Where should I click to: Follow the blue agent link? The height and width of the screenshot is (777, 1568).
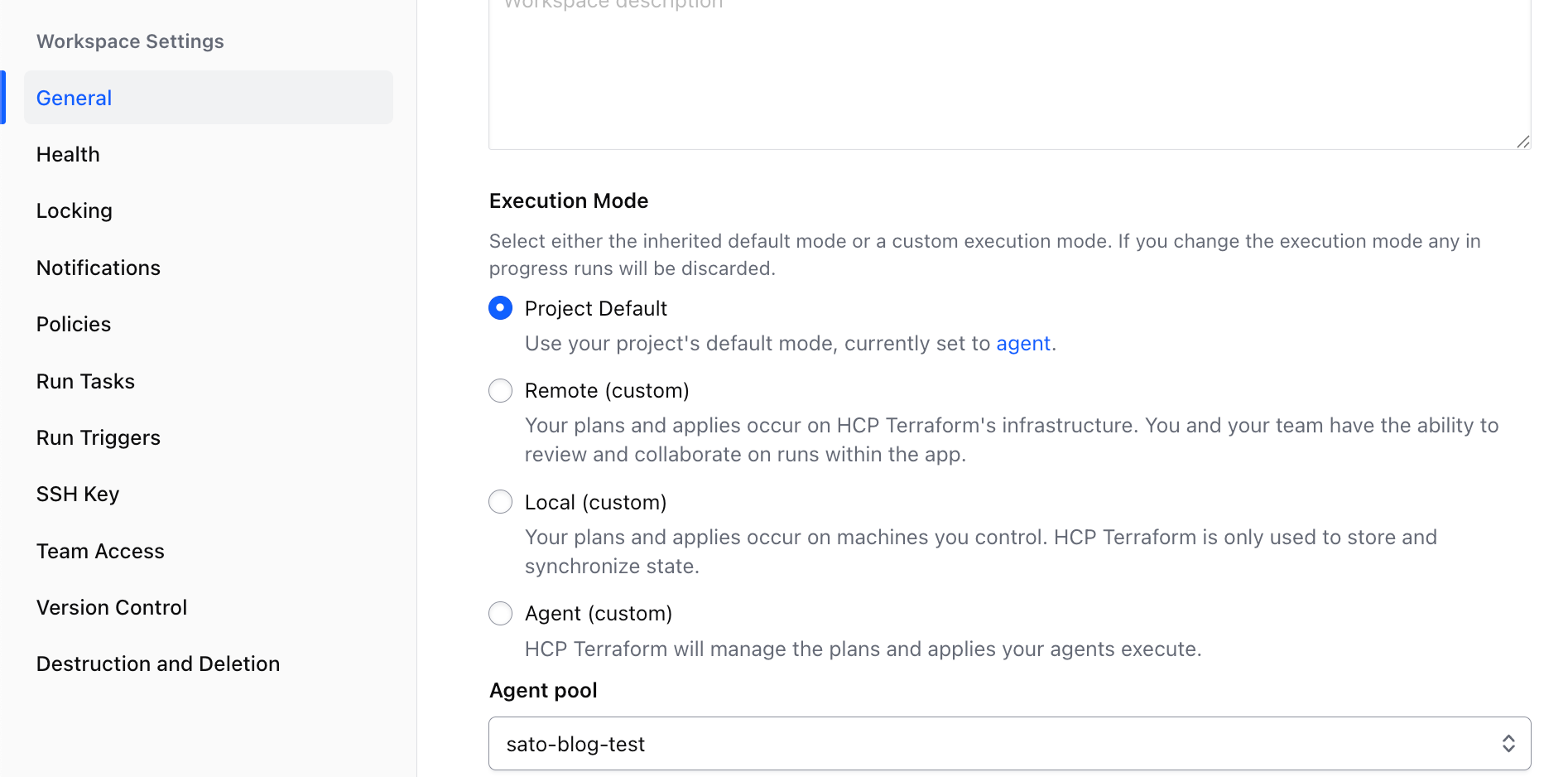click(x=1023, y=344)
